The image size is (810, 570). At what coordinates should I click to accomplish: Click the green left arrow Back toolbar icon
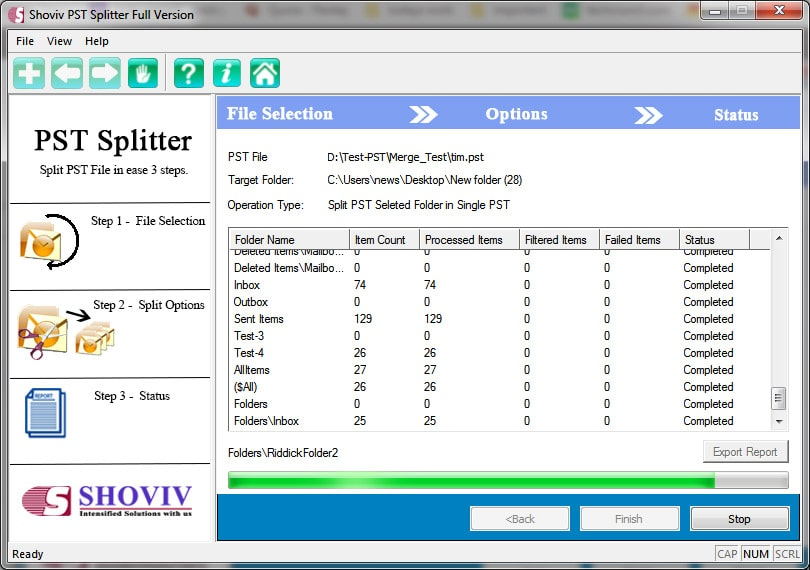pyautogui.click(x=67, y=73)
